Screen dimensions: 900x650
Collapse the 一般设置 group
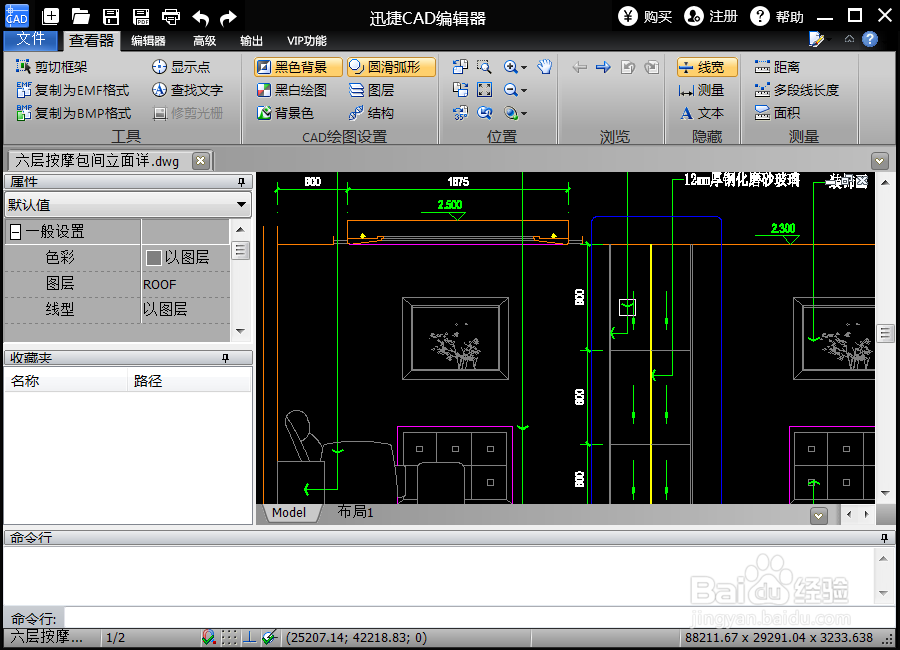(15, 232)
